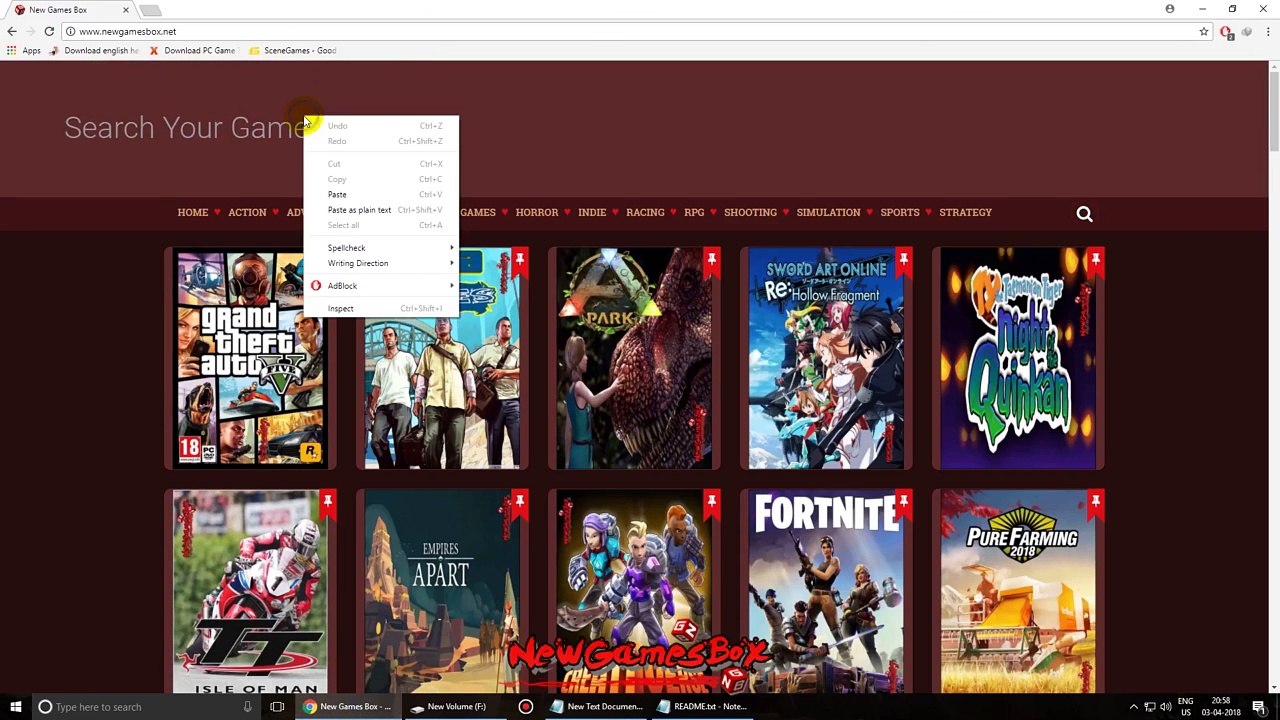Click the browser back arrow
Screen dimensions: 1280x720
pyautogui.click(x=12, y=31)
